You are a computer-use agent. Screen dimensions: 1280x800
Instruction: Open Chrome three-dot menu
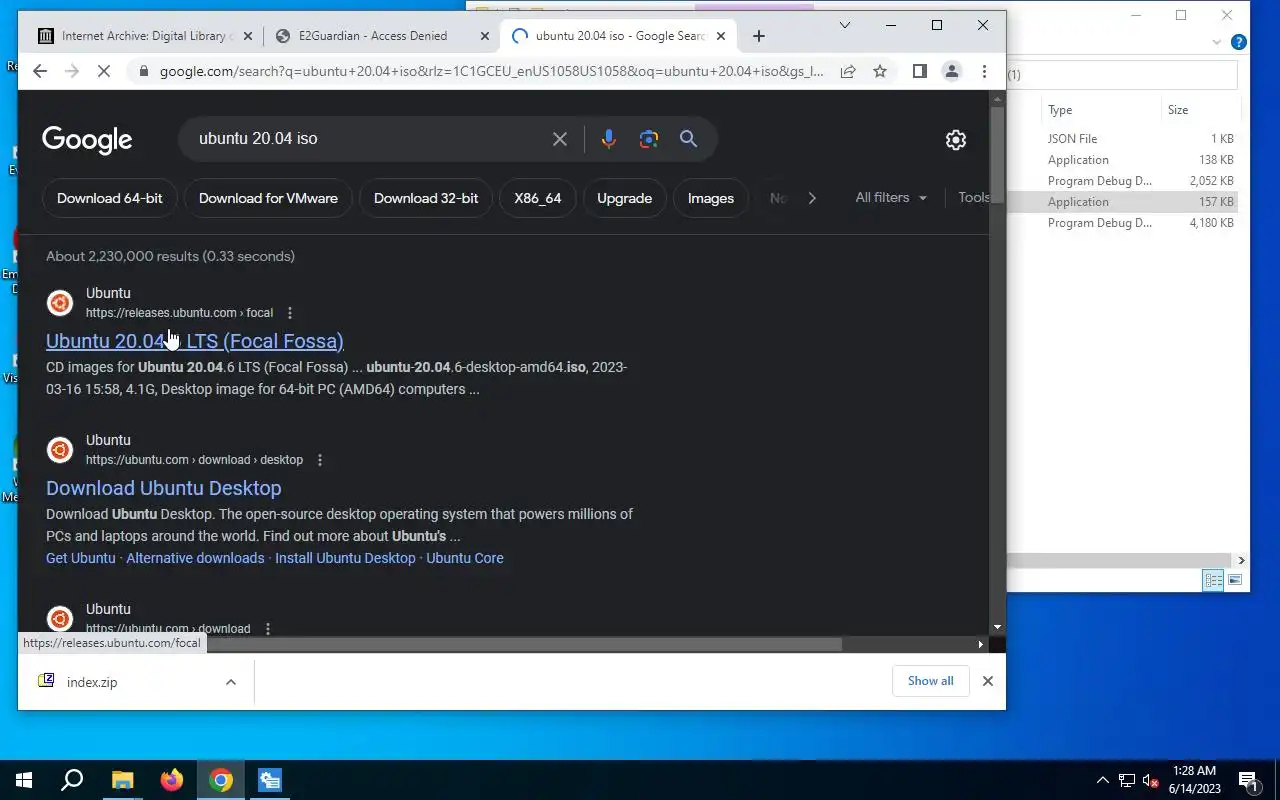tap(984, 71)
